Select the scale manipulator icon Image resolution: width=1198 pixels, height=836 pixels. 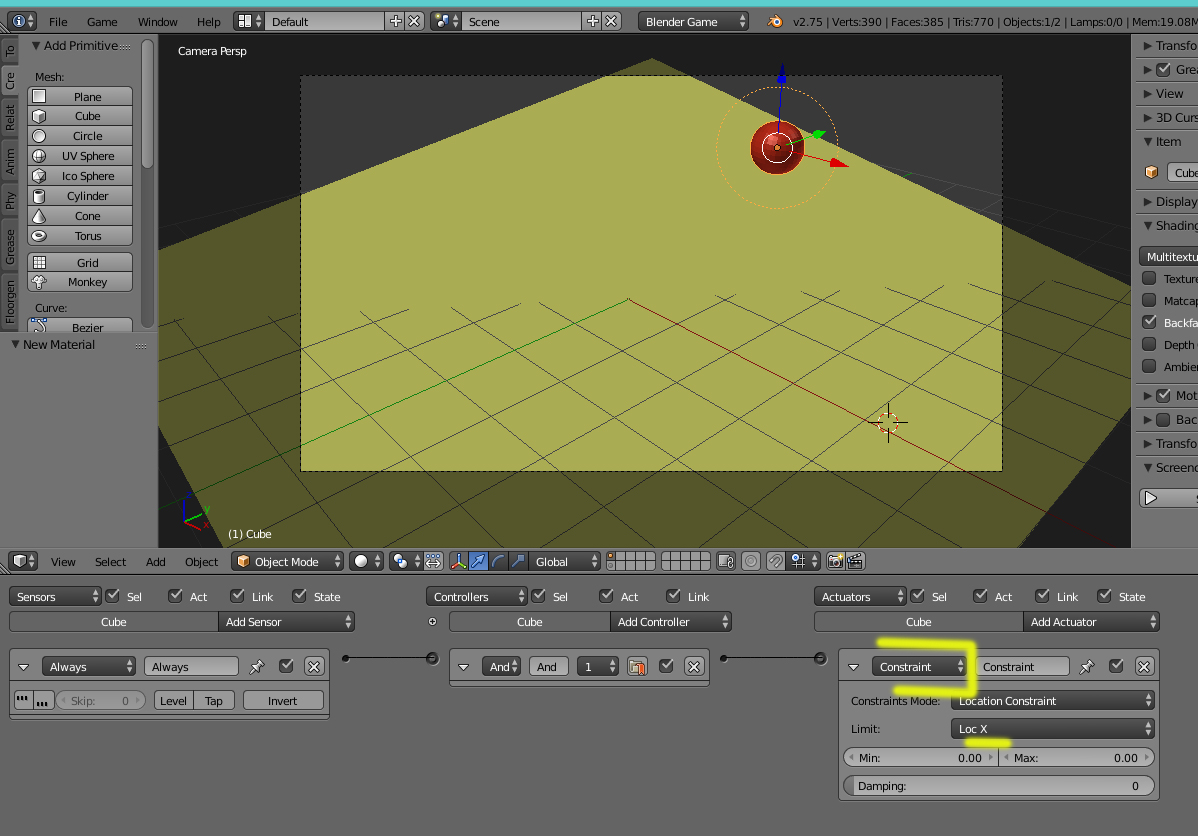518,562
